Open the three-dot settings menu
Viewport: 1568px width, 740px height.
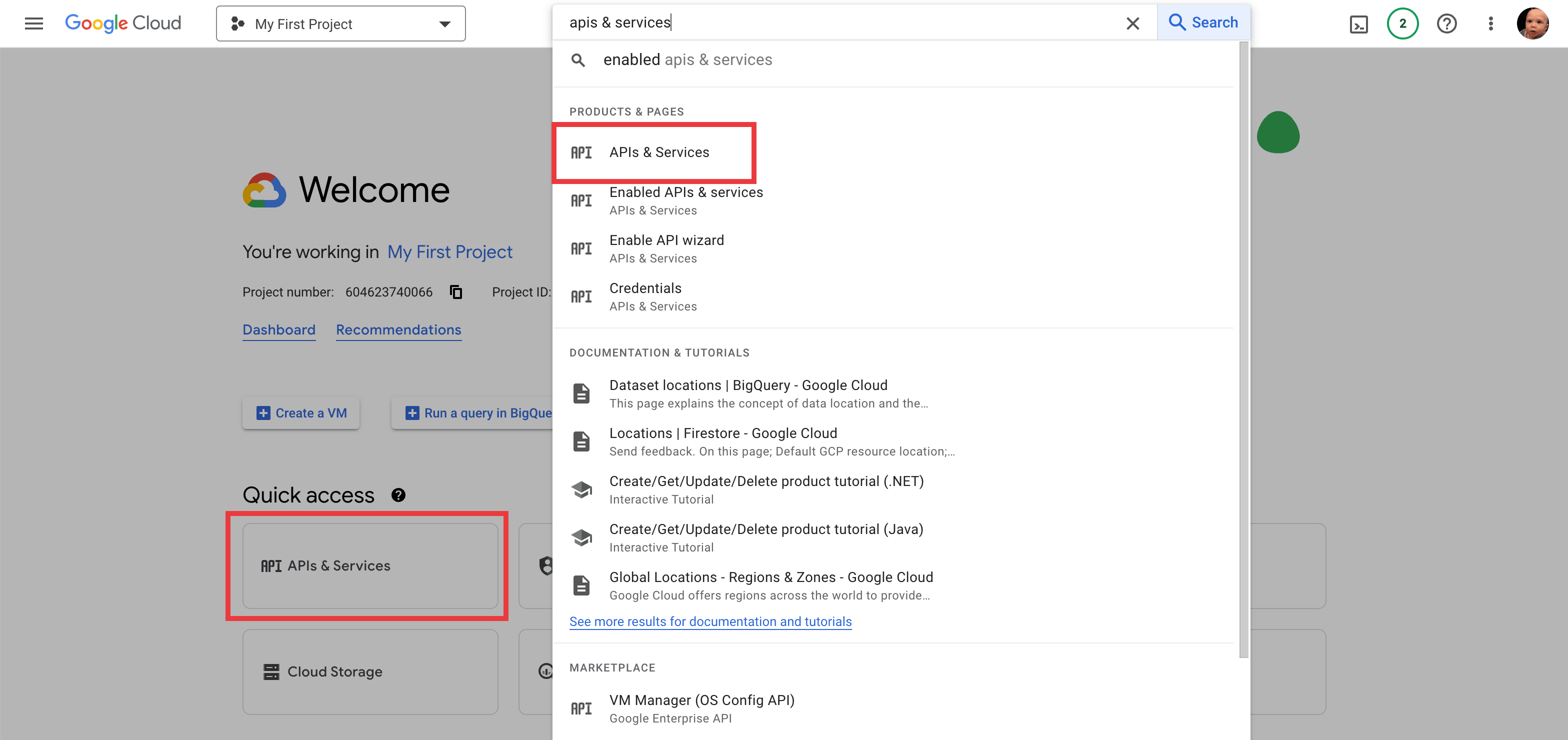click(x=1490, y=23)
